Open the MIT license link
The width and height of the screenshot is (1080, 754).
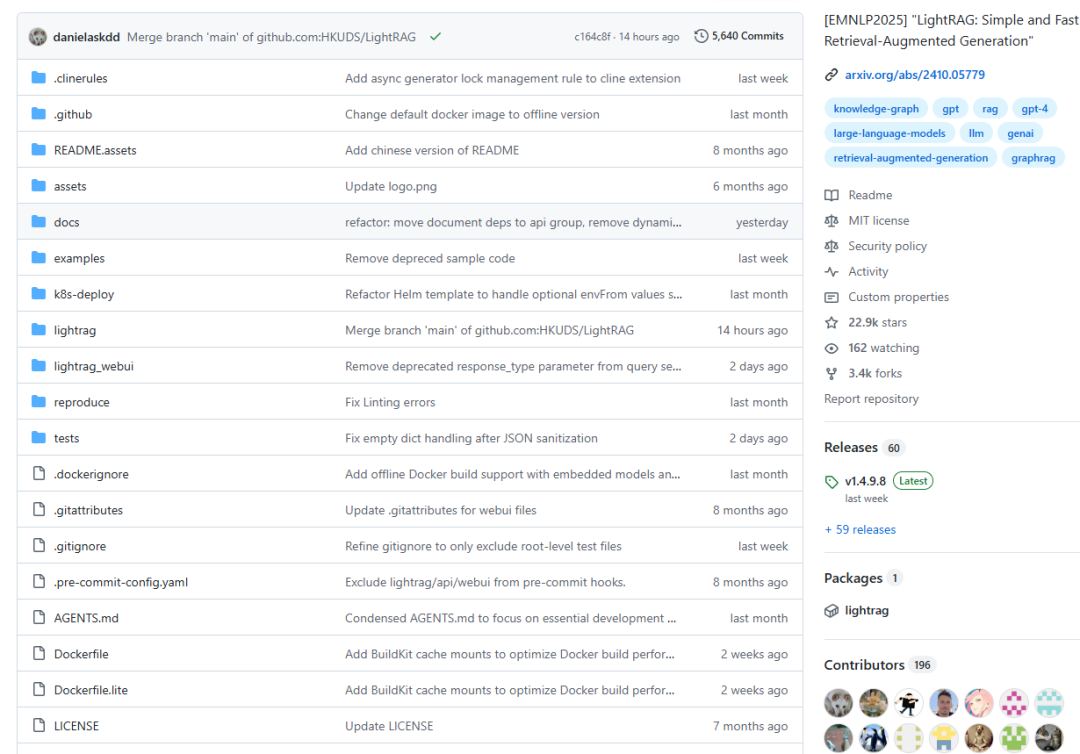878,220
